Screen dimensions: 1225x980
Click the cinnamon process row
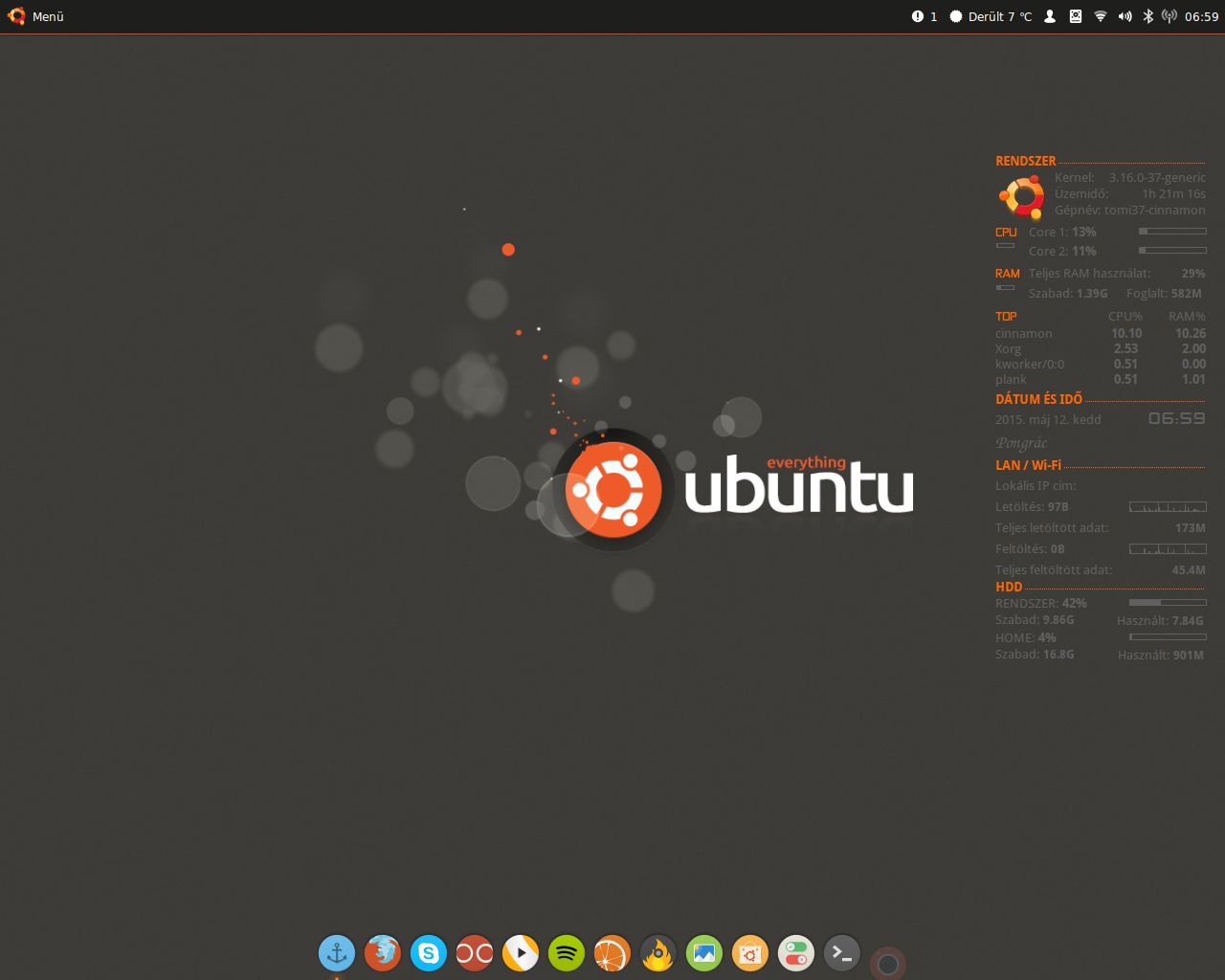click(x=1101, y=333)
